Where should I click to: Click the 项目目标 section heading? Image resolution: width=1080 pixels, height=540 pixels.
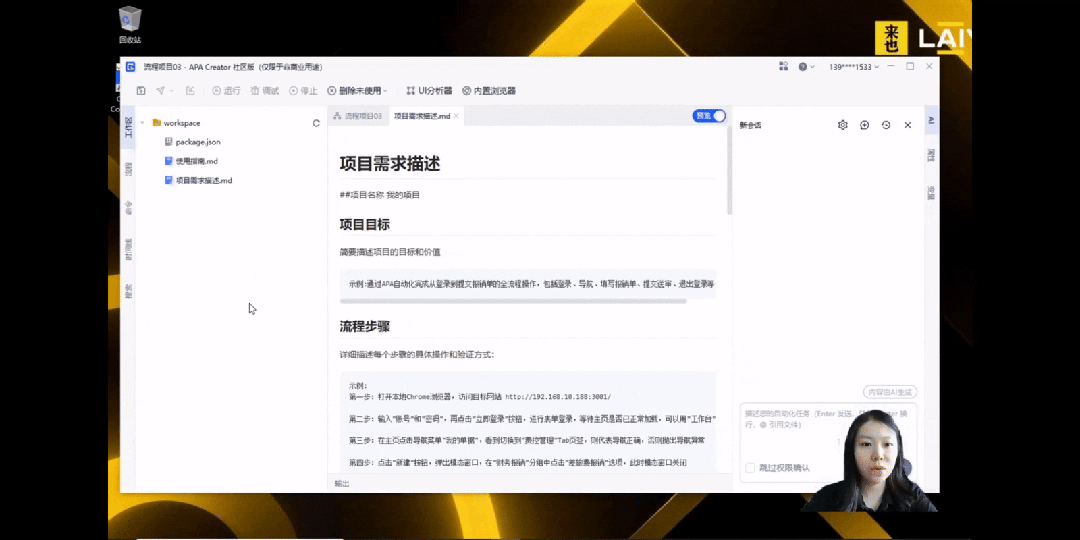(x=365, y=225)
